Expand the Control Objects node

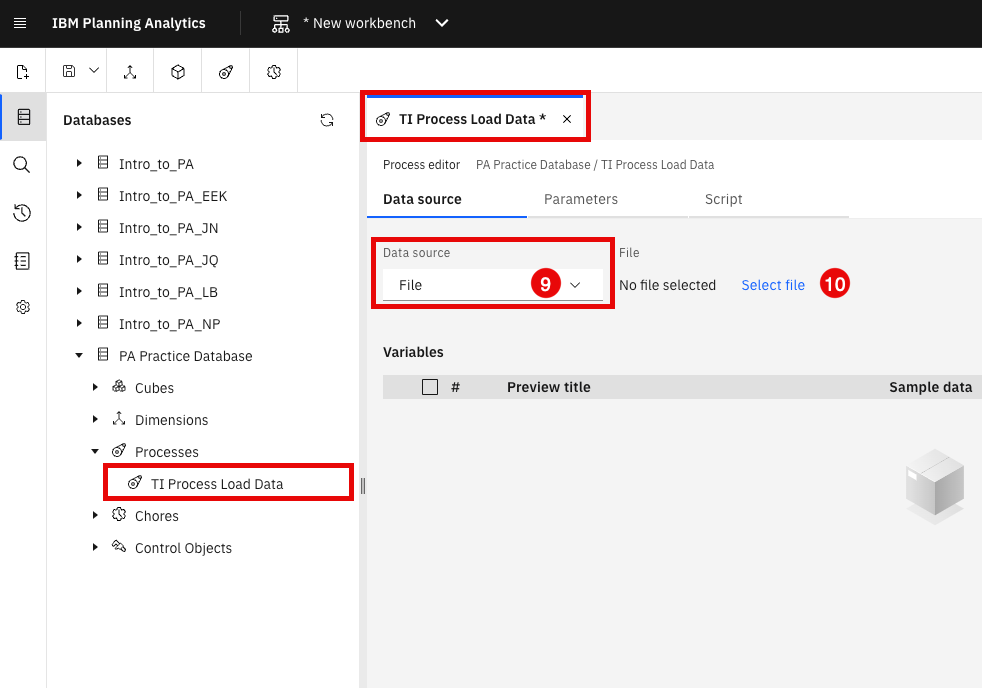pyautogui.click(x=95, y=547)
